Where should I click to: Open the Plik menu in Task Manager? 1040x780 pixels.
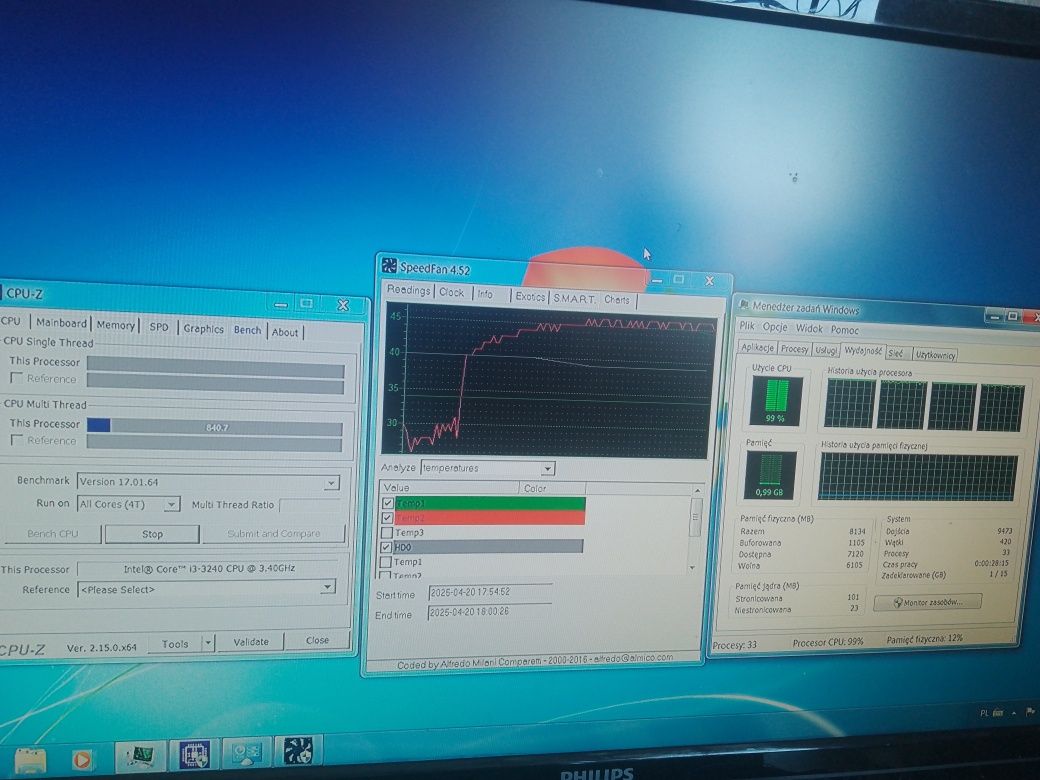pos(747,326)
